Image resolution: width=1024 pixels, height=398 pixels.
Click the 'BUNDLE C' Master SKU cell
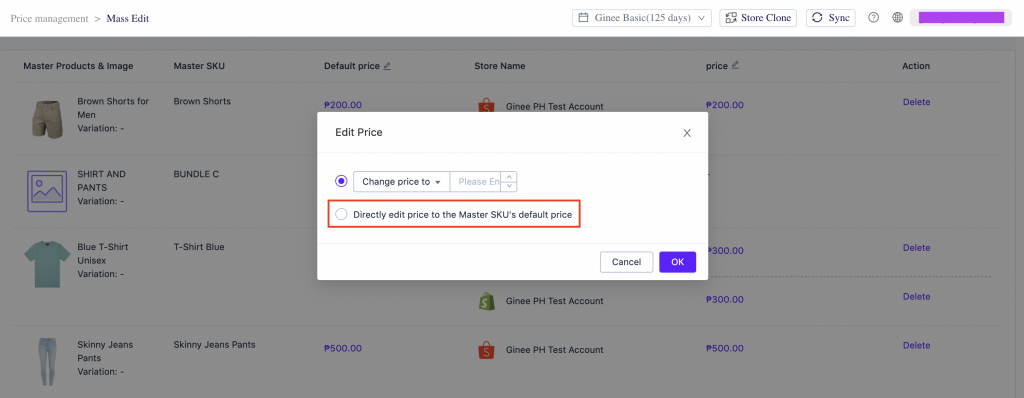[197, 174]
